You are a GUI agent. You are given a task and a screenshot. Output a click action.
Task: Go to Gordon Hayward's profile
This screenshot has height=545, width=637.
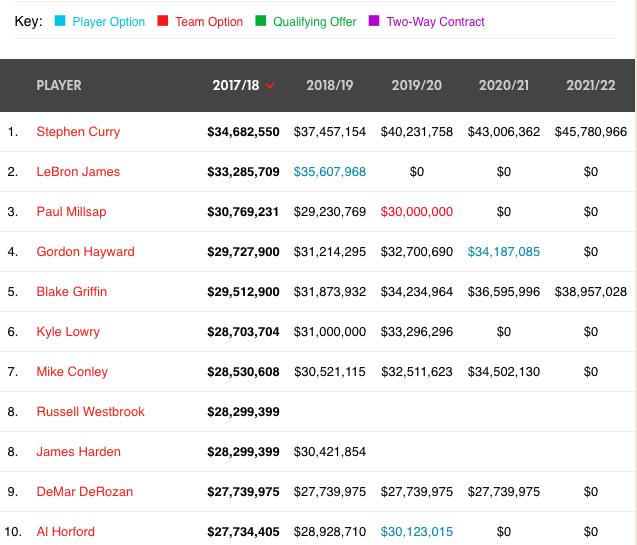[85, 251]
